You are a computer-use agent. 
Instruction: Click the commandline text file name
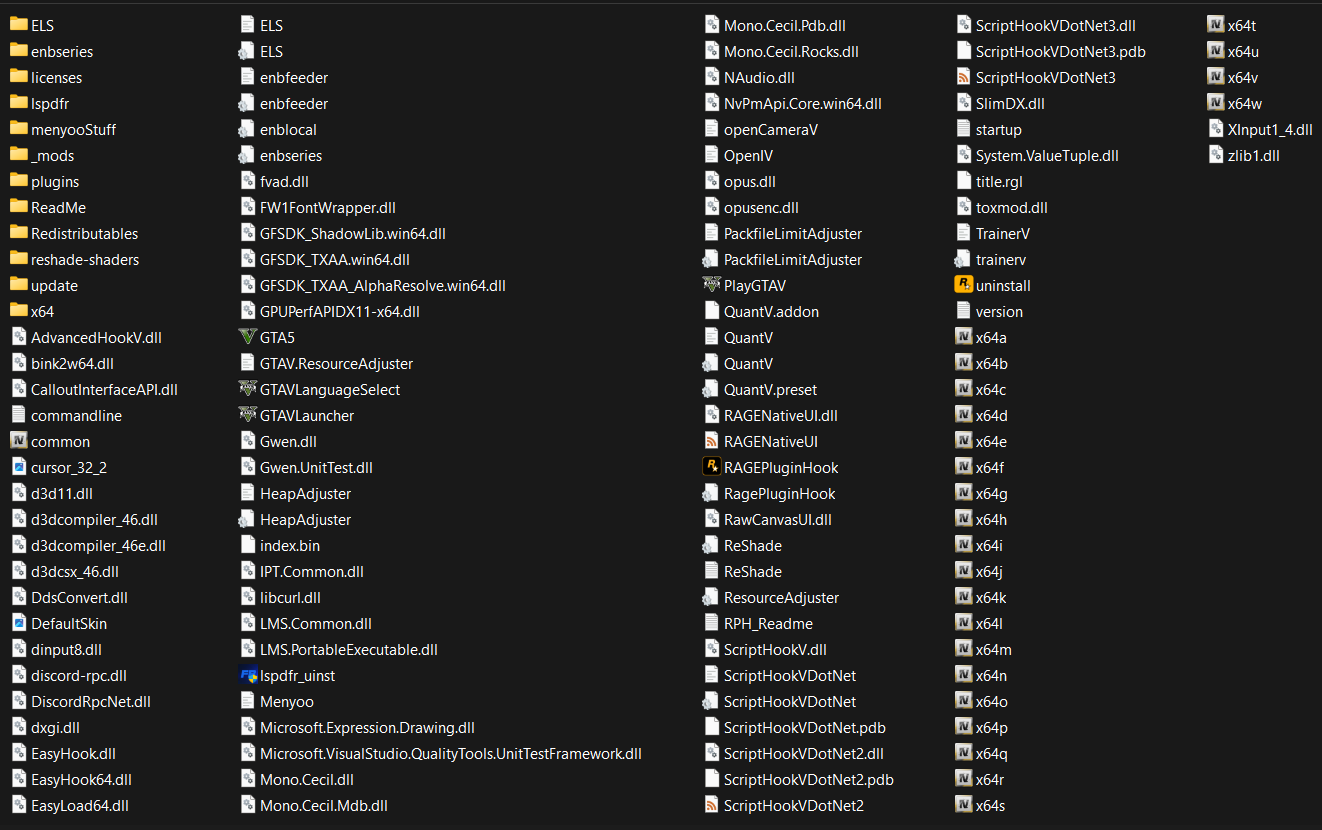[x=76, y=415]
